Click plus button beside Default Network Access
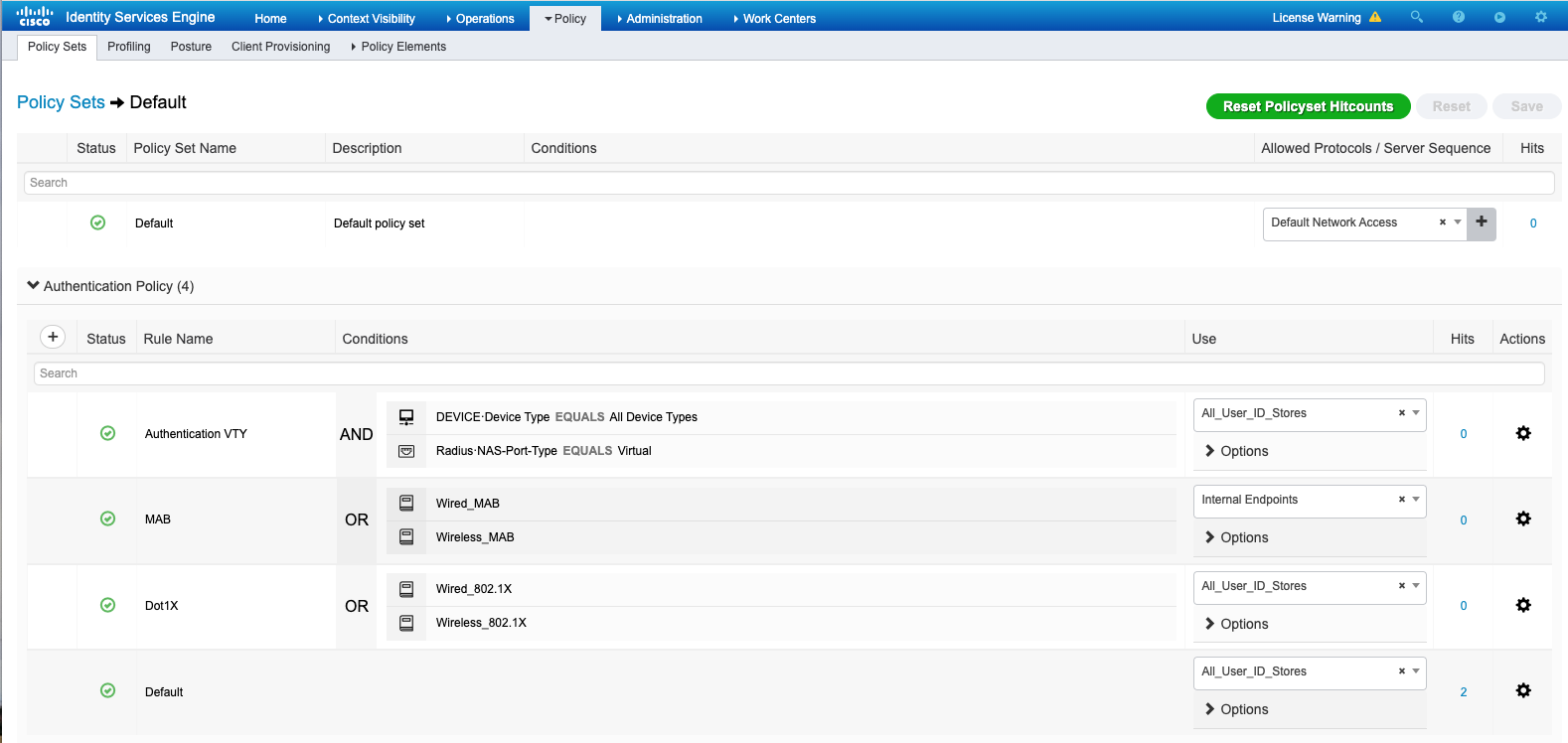 pos(1482,223)
